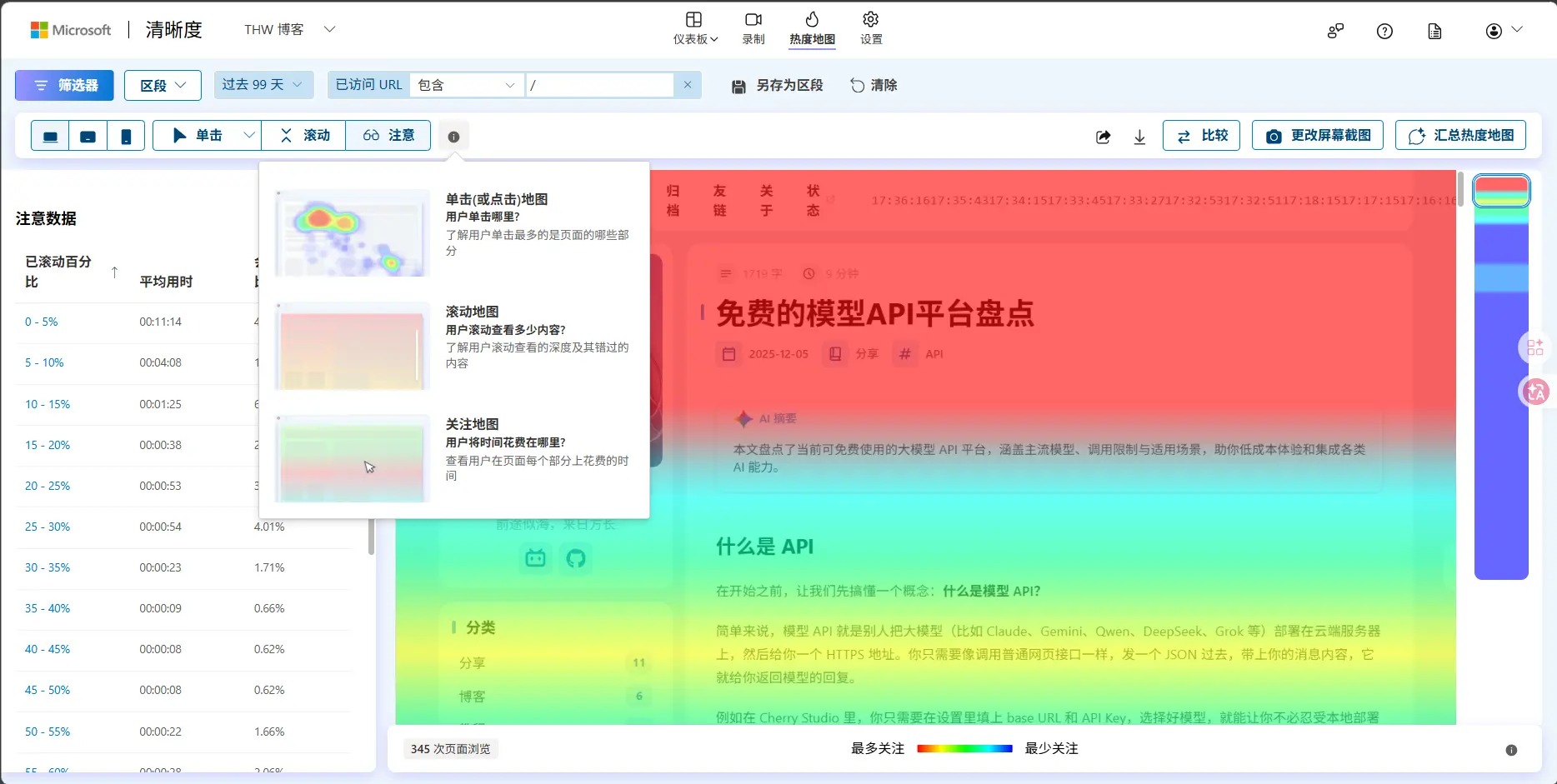The height and width of the screenshot is (784, 1557).
Task: Expand the 区段 segment dropdown
Action: tap(162, 84)
